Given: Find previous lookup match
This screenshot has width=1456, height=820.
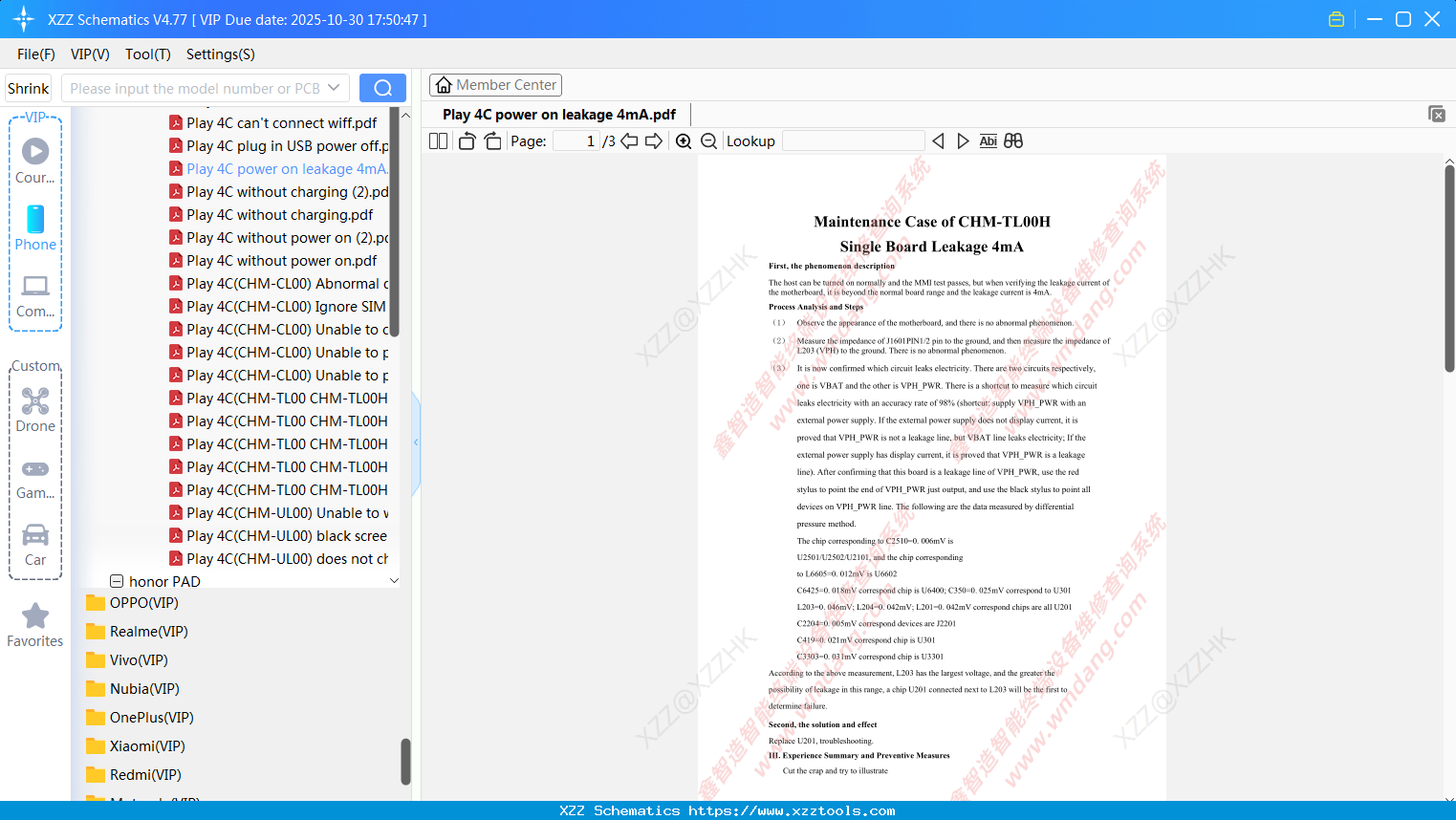Looking at the screenshot, I should tap(938, 140).
